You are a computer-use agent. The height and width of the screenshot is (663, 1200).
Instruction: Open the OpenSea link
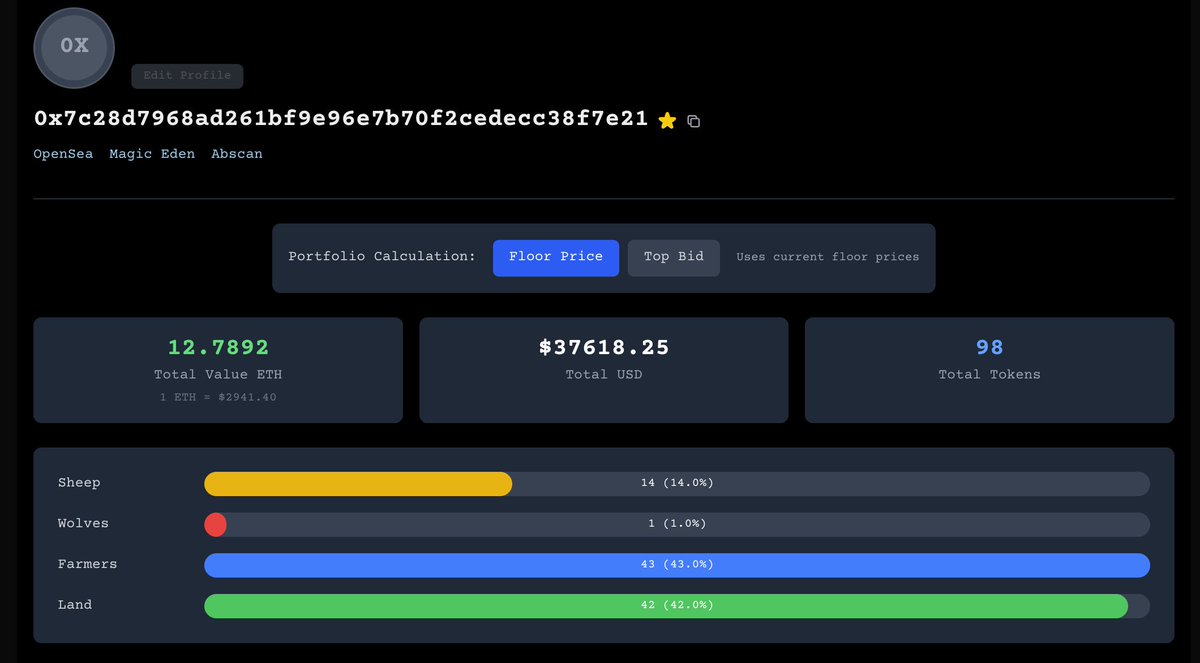pos(63,154)
